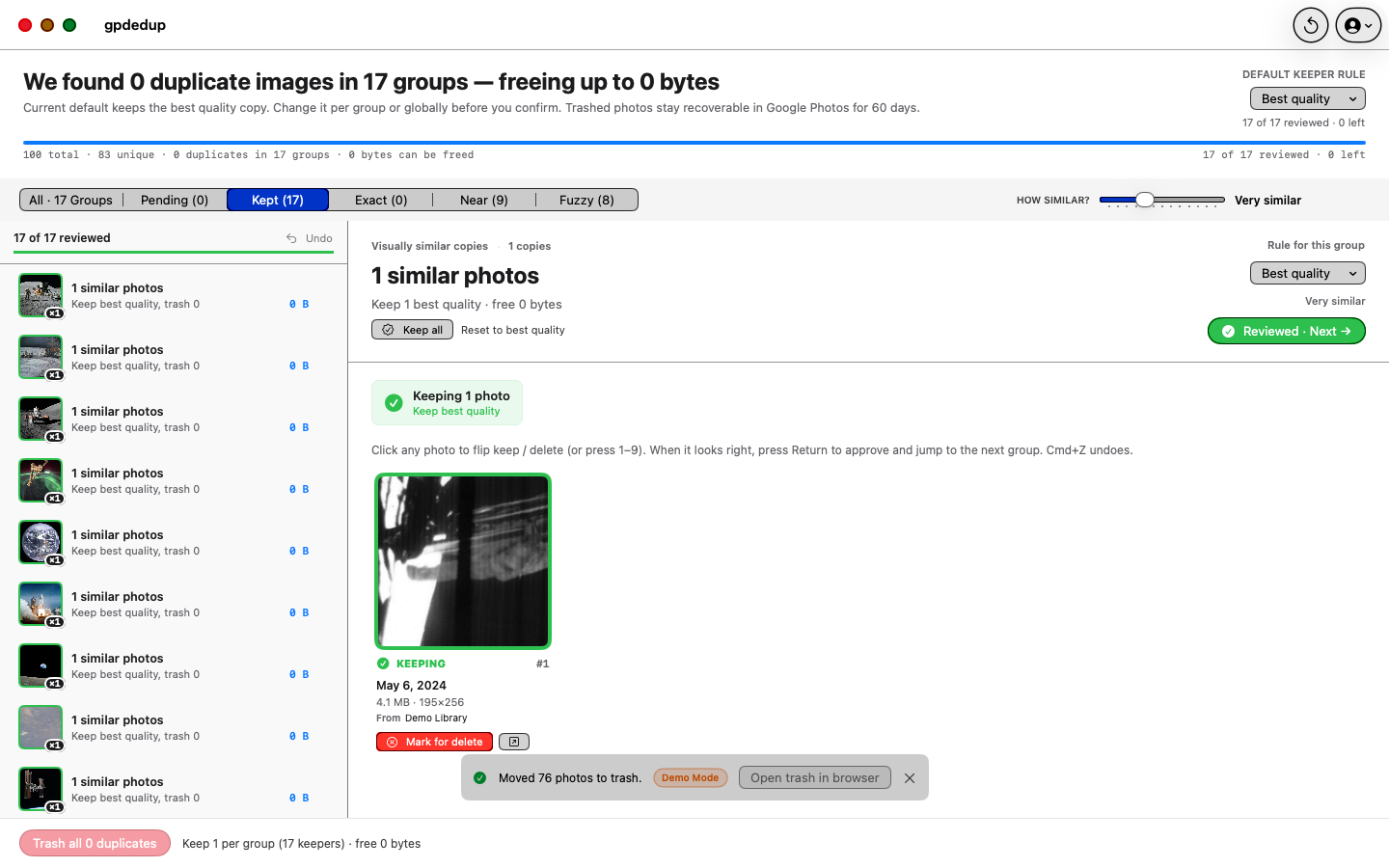Switch to the Near (9) tab

click(x=484, y=200)
